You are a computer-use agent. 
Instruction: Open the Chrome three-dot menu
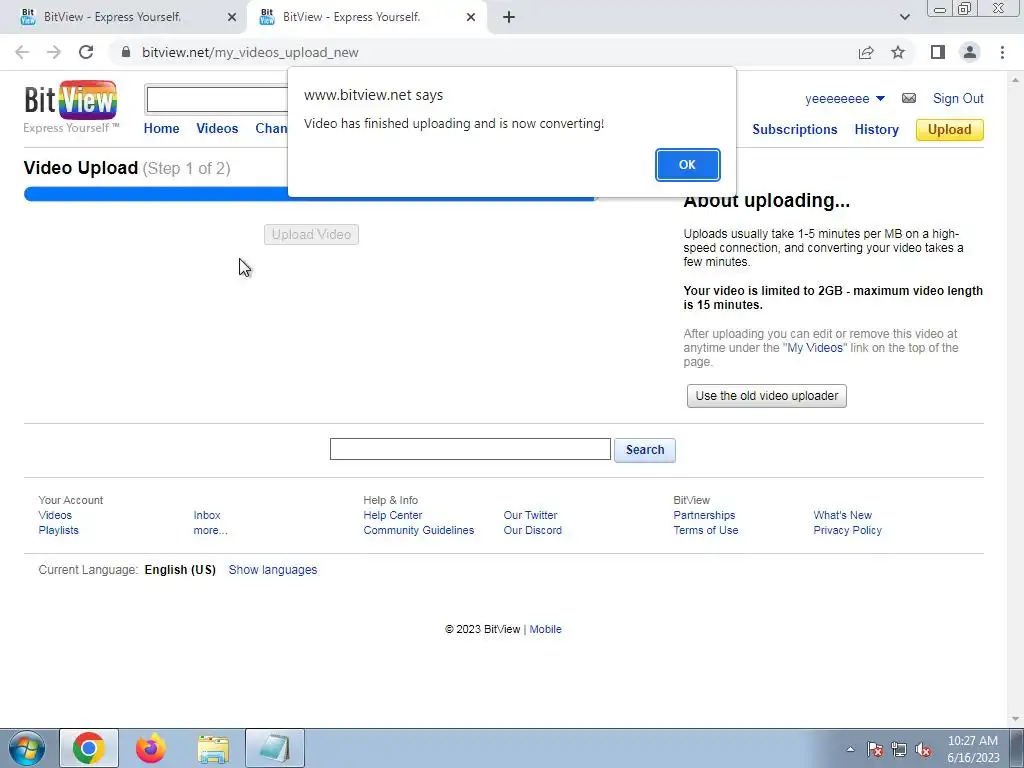tap(1002, 52)
